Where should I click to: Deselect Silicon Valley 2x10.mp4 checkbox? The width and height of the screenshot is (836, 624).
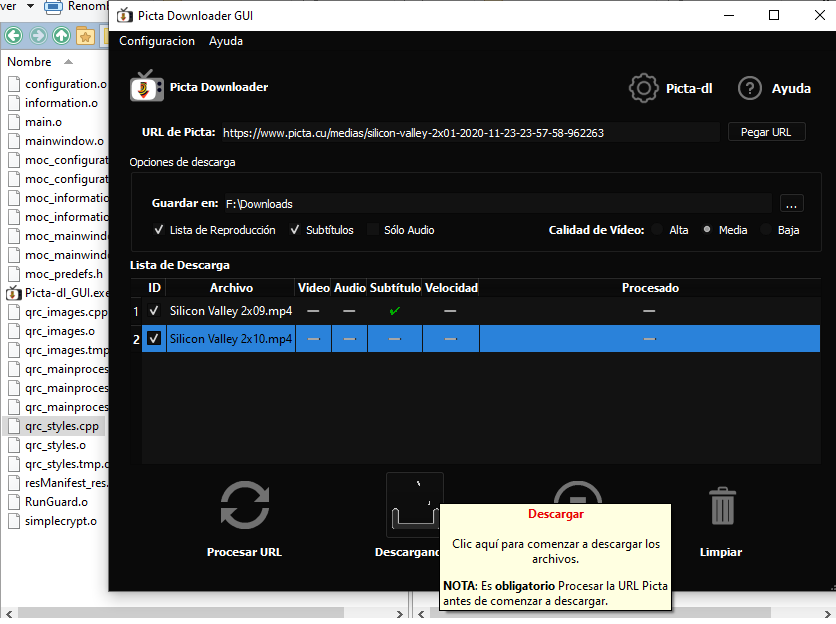pos(154,338)
